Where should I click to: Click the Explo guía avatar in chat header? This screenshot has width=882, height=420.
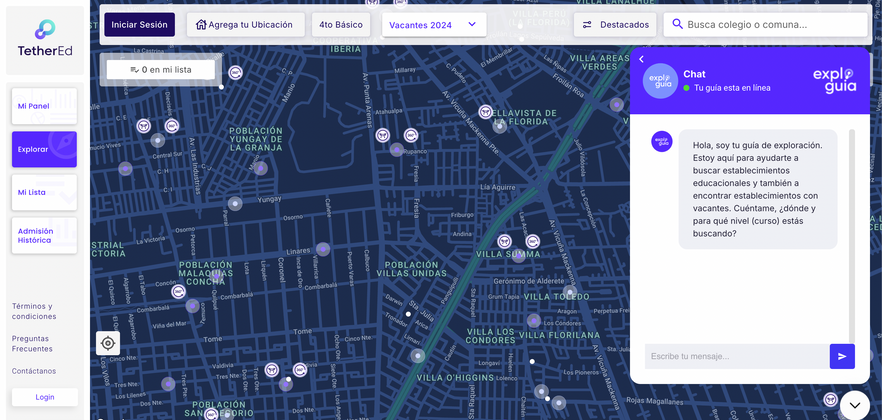[660, 80]
